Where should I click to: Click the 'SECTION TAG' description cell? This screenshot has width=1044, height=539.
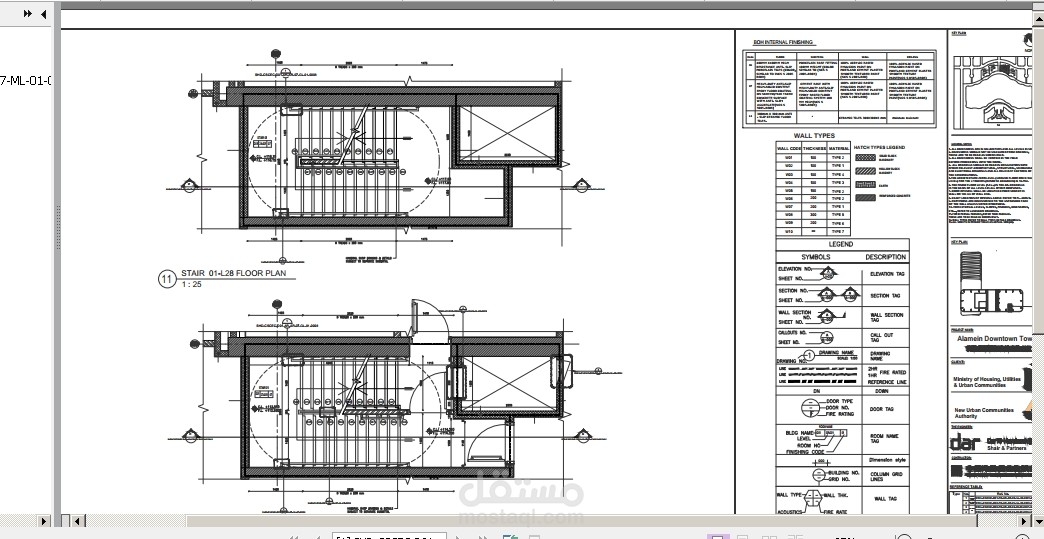coord(886,295)
